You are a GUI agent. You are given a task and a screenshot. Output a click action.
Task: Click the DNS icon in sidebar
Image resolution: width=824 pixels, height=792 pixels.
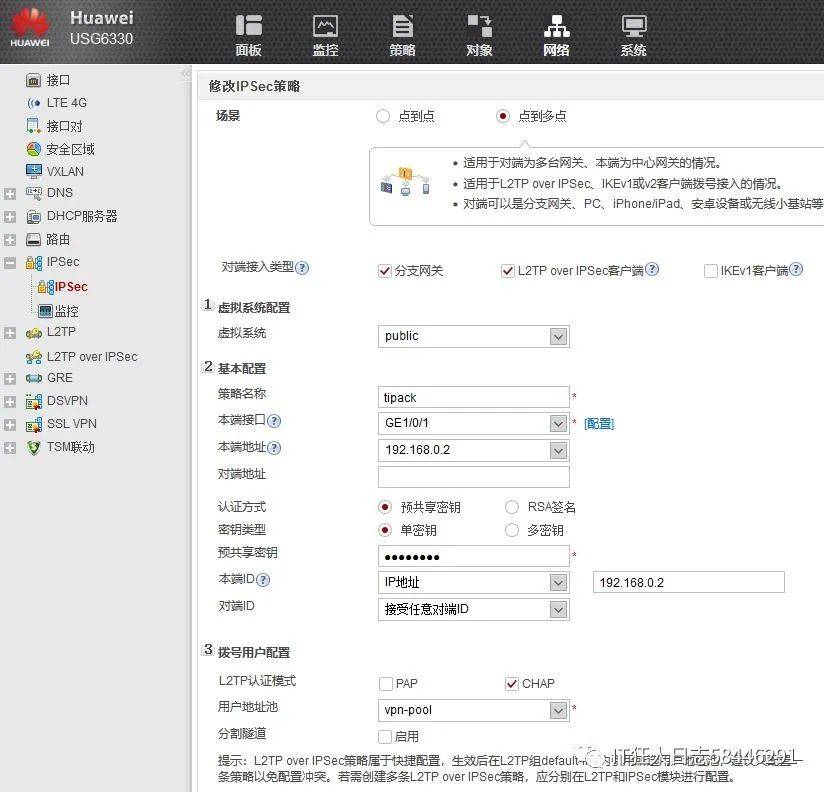(x=34, y=193)
